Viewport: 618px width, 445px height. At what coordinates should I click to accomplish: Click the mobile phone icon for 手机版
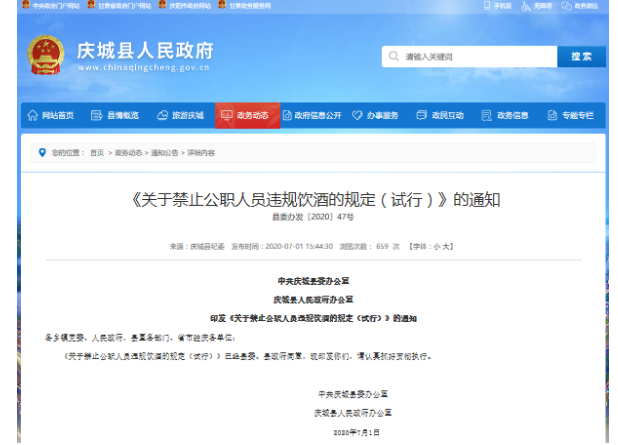(x=486, y=6)
